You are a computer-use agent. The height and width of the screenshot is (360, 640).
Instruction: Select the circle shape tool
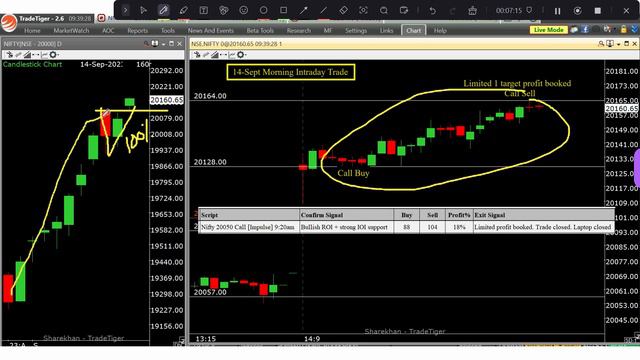[x=264, y=10]
